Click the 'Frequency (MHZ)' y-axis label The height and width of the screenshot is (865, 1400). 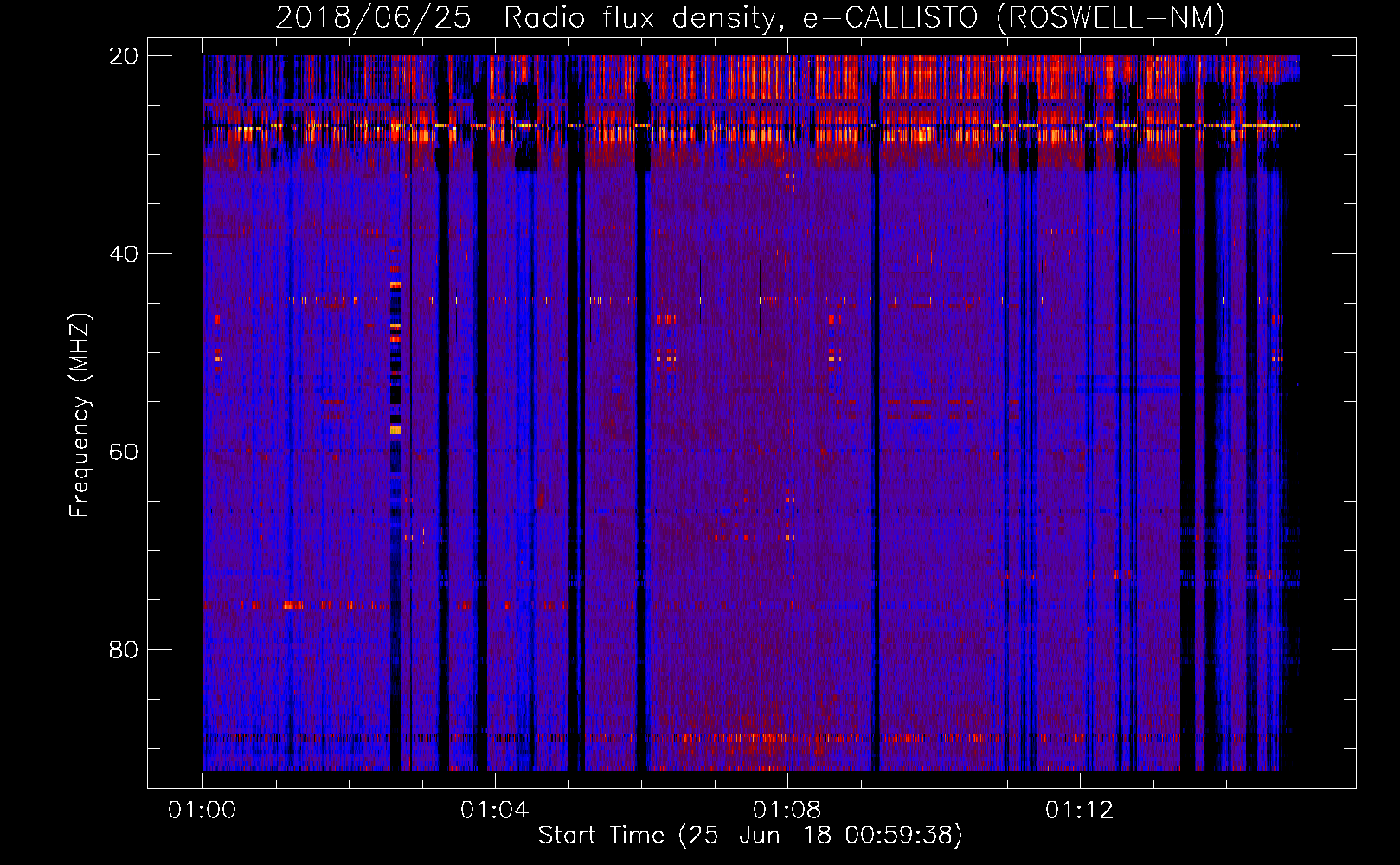pos(80,415)
